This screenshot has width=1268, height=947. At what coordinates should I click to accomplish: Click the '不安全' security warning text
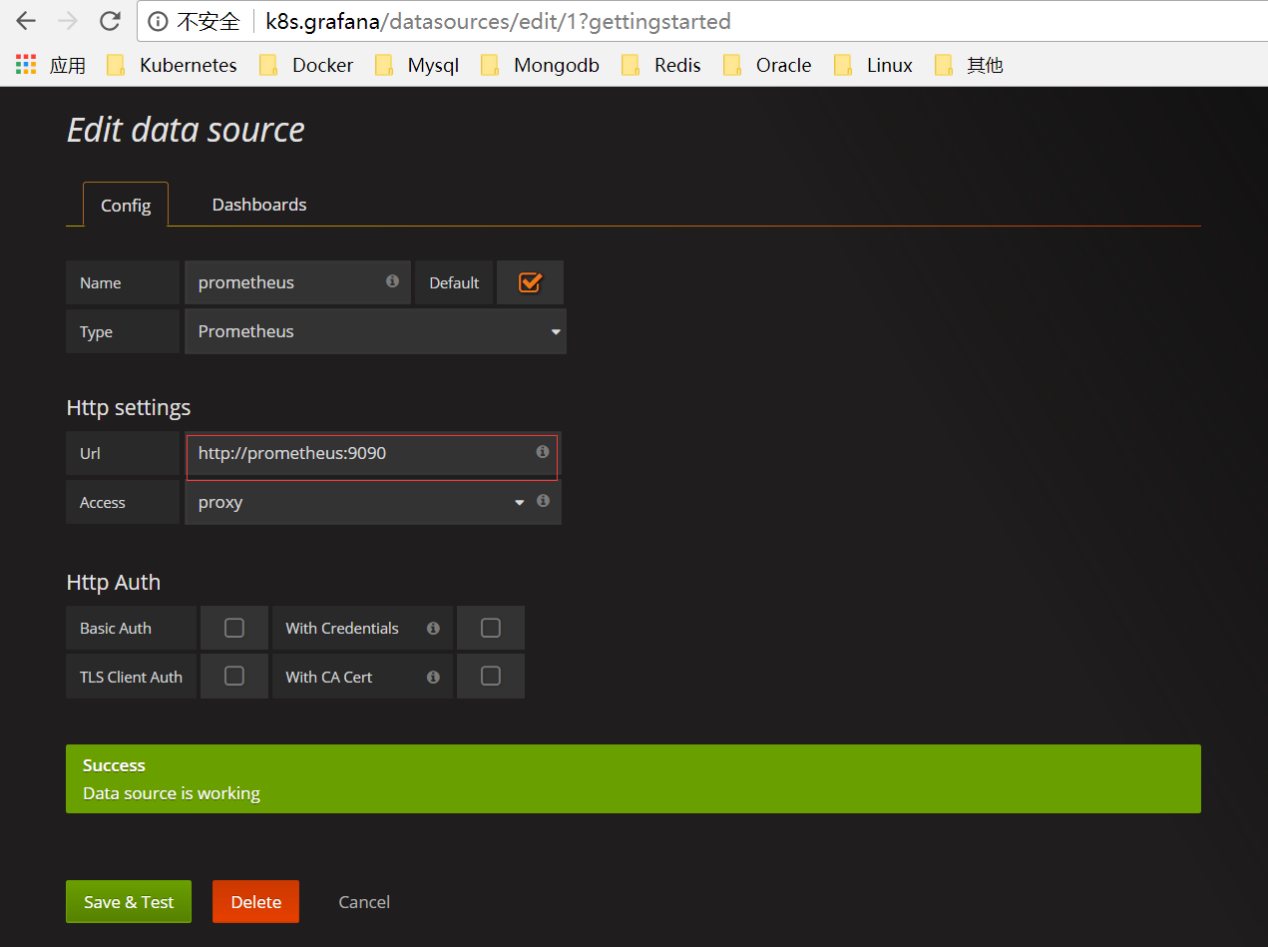pyautogui.click(x=209, y=21)
